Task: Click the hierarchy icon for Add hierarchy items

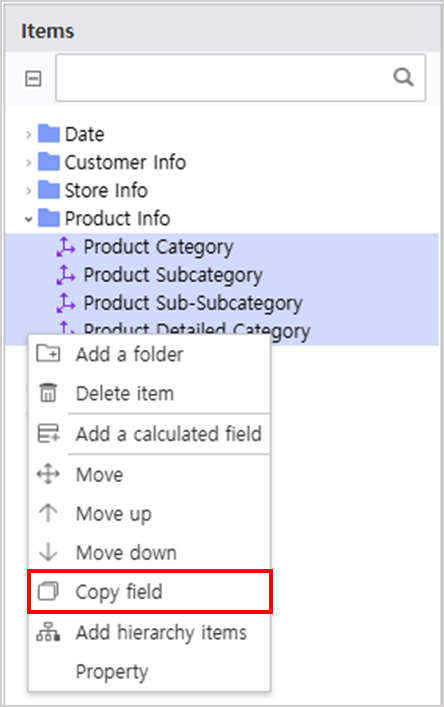Action: coord(48,632)
